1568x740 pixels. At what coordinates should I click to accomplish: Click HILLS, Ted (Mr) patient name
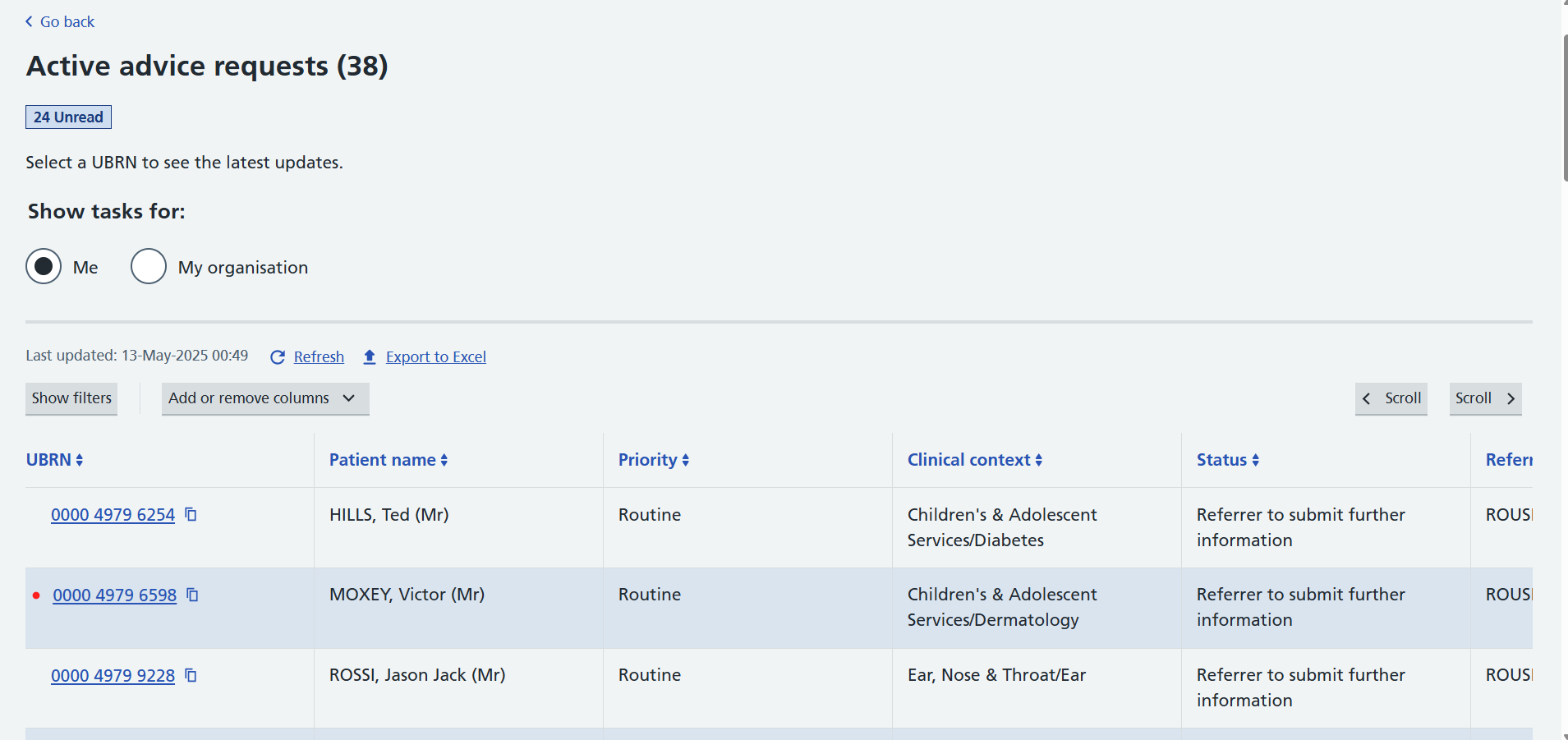389,515
